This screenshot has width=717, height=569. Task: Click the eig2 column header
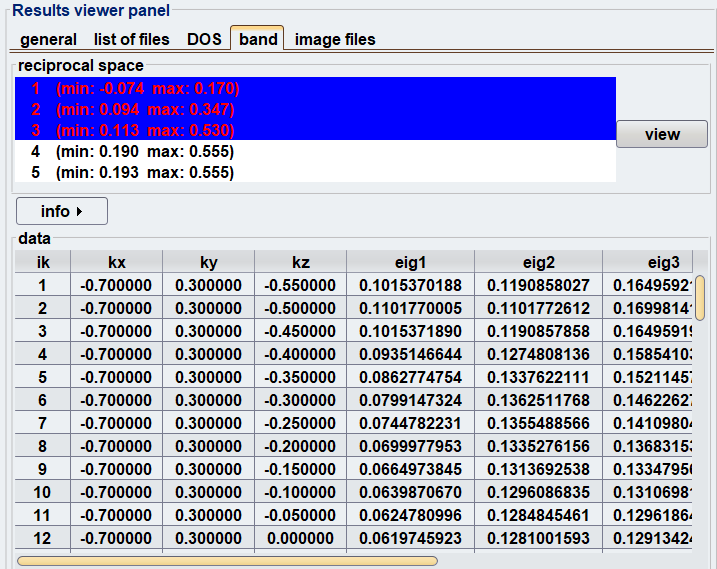click(x=538, y=262)
